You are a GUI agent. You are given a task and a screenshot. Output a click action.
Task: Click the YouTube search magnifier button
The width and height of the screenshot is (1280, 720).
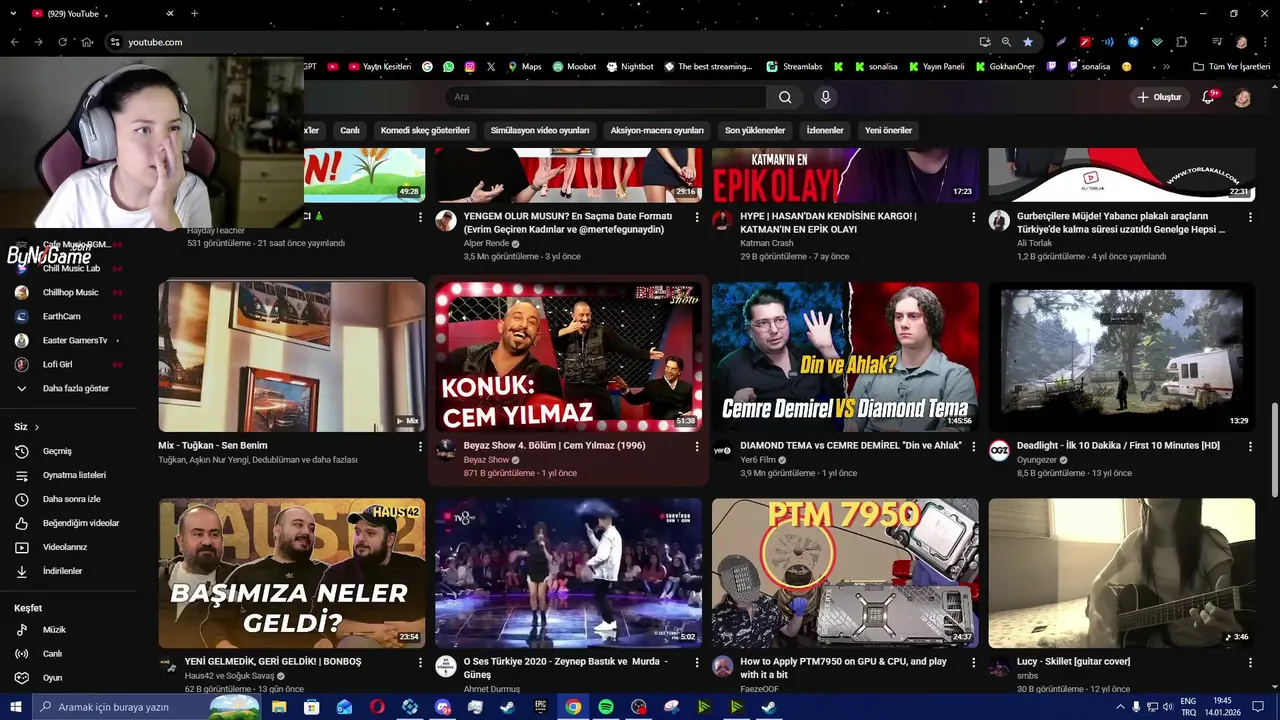[785, 97]
